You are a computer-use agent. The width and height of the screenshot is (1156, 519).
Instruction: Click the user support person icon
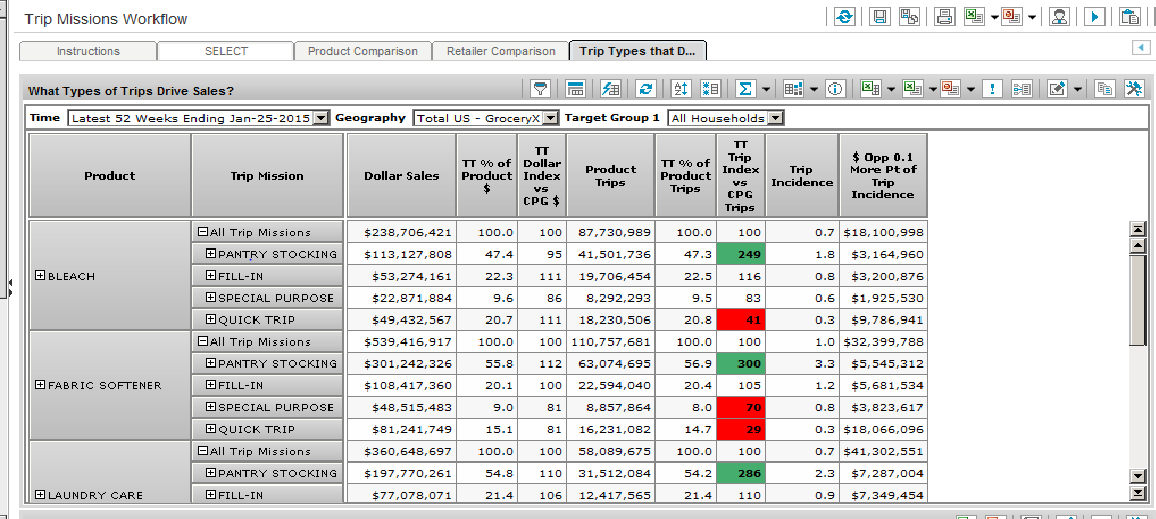click(x=1059, y=17)
